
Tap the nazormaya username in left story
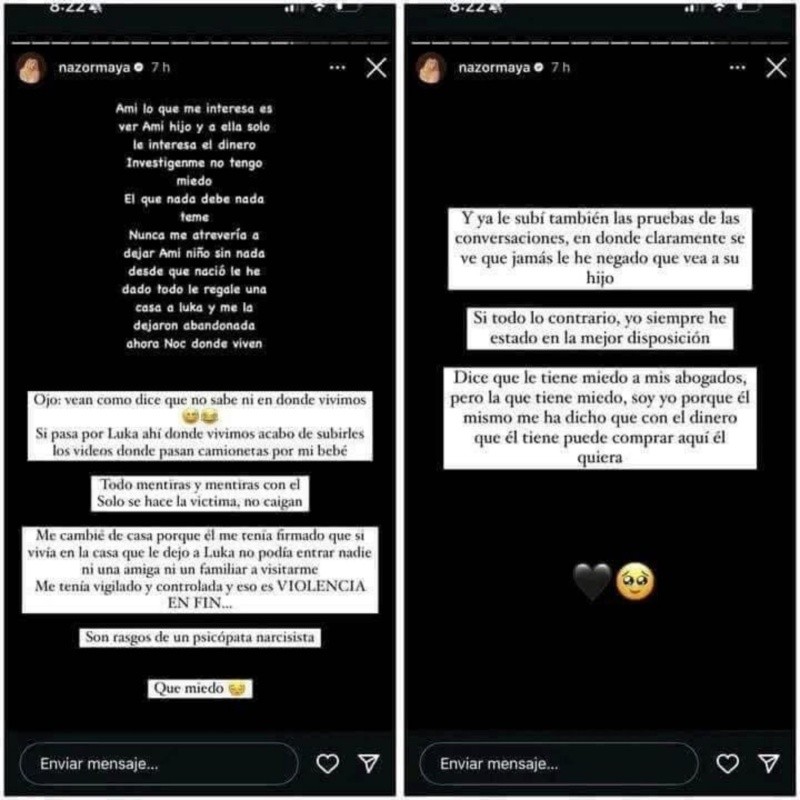(94, 67)
